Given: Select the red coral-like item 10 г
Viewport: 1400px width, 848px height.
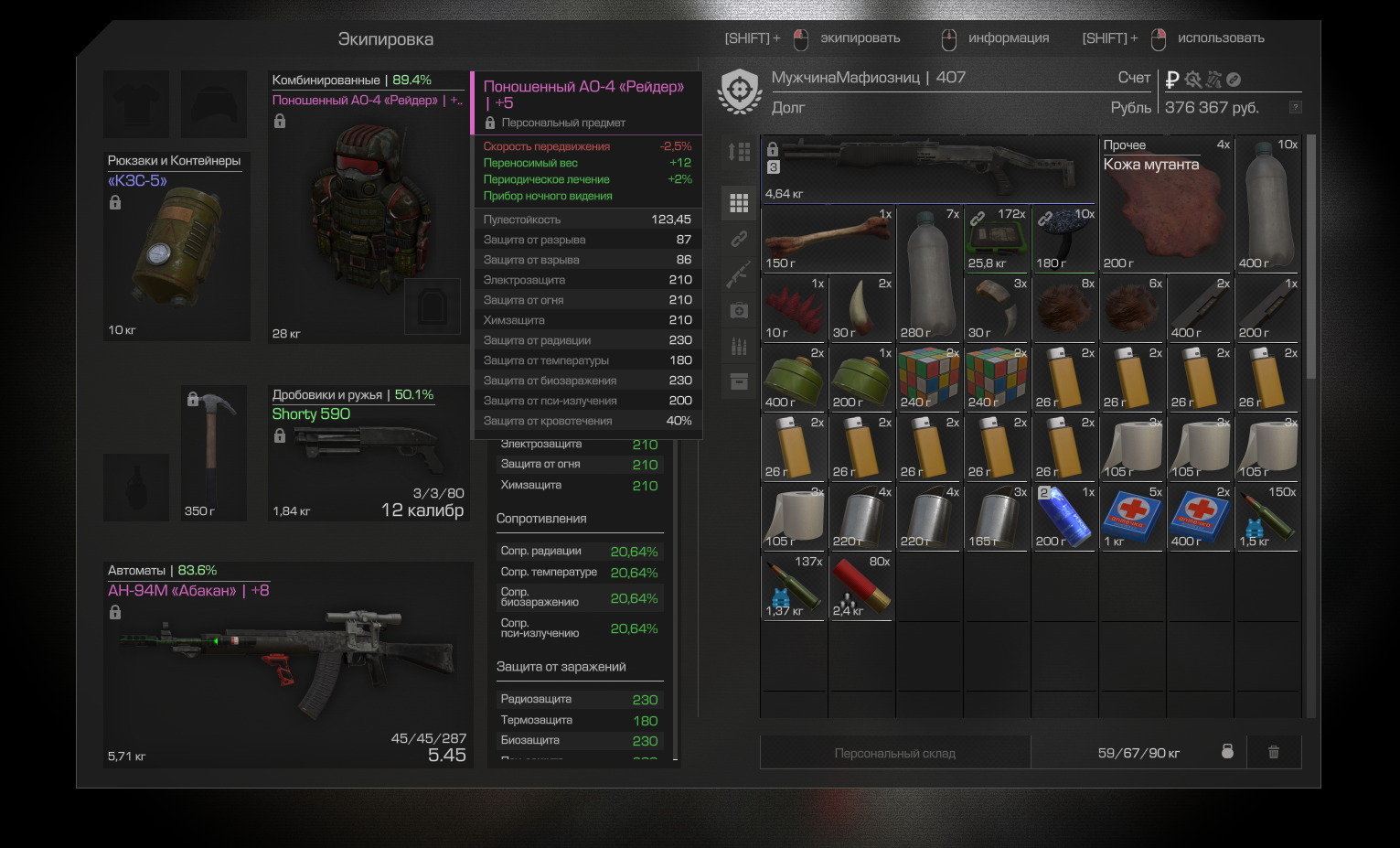Looking at the screenshot, I should click(794, 308).
